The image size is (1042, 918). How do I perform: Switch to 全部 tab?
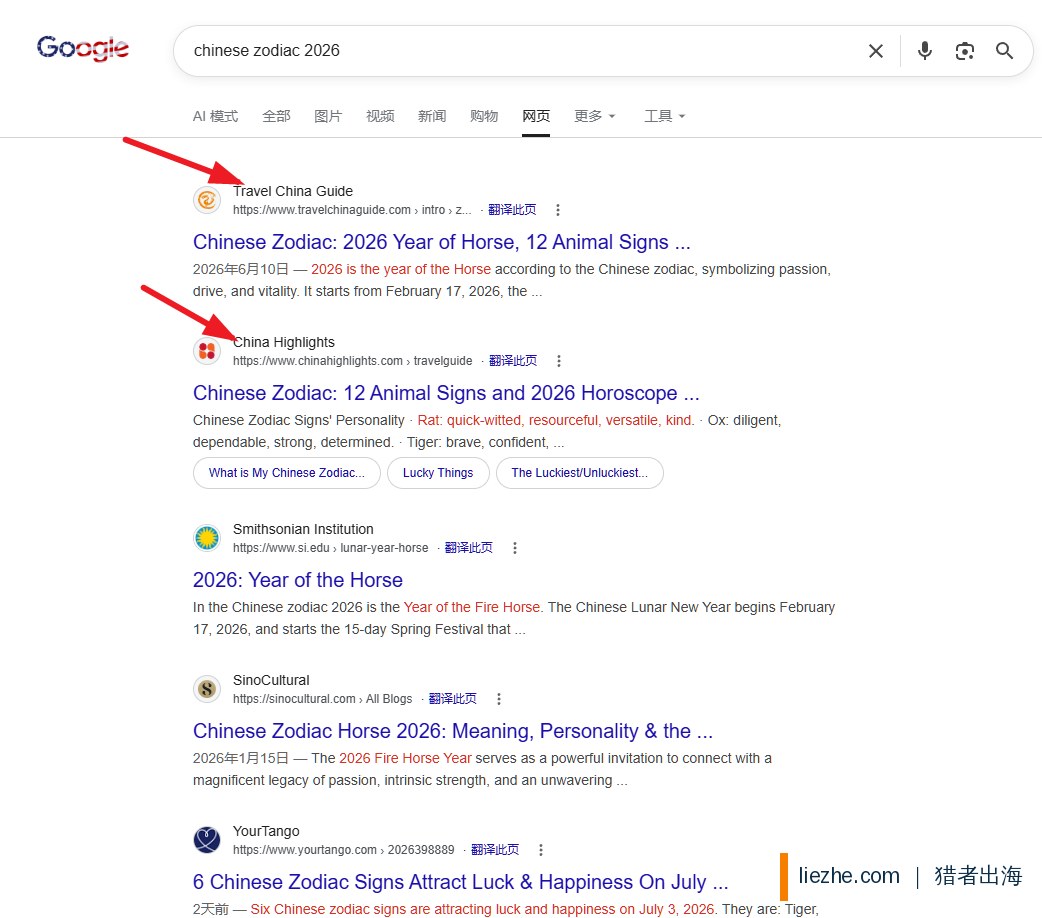pyautogui.click(x=276, y=116)
